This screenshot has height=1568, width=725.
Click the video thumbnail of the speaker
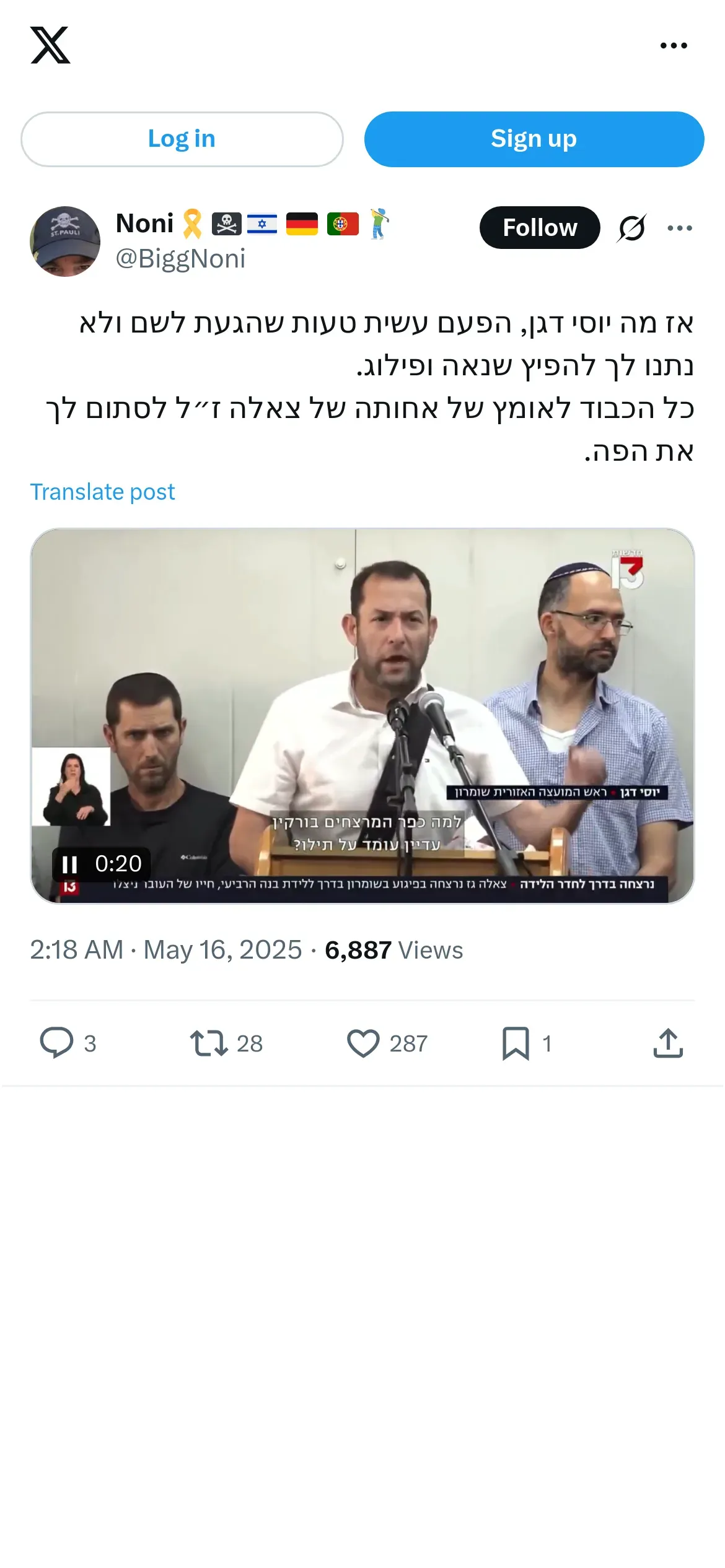362,715
